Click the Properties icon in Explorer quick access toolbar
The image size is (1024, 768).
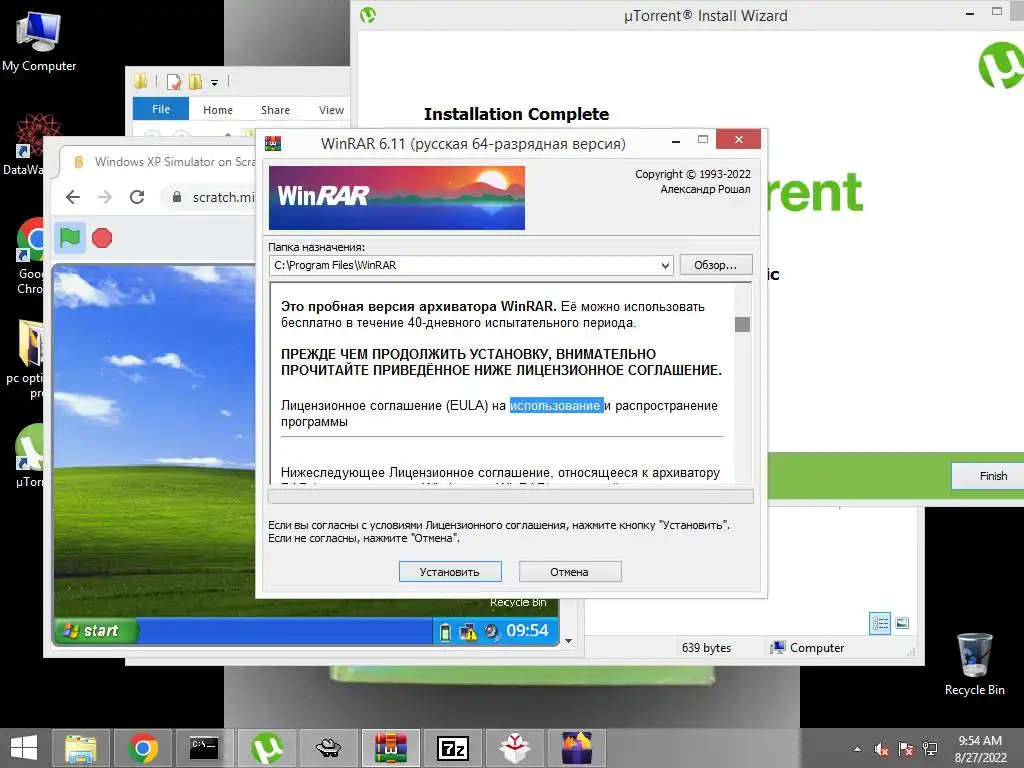point(174,82)
